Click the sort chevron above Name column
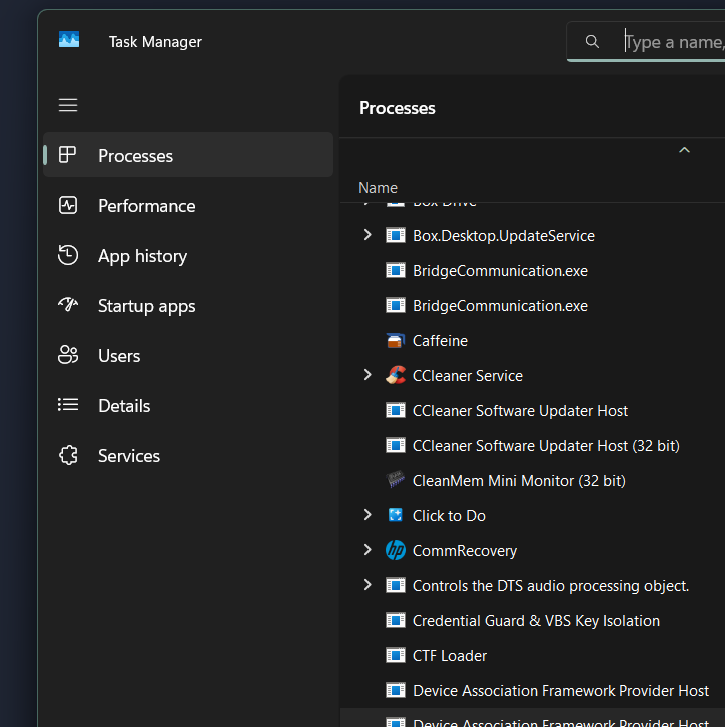This screenshot has height=727, width=725. pos(684,150)
